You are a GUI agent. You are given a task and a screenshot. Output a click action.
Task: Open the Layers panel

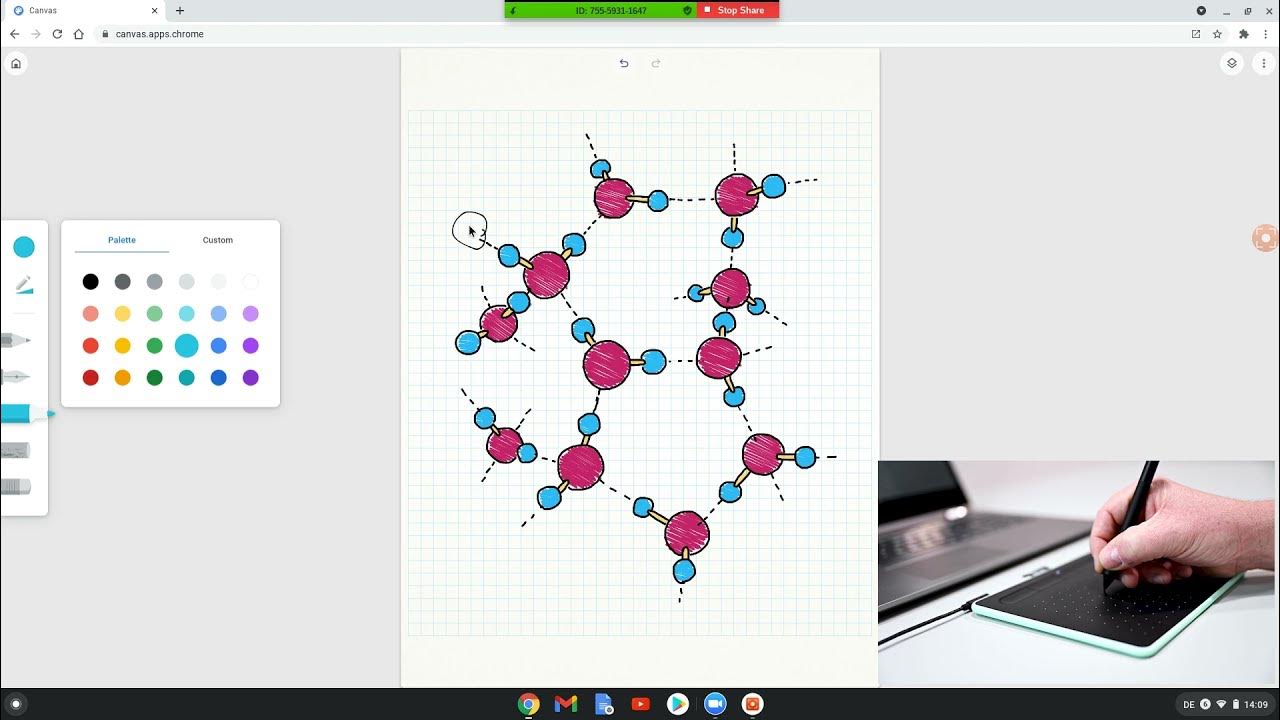click(1232, 63)
